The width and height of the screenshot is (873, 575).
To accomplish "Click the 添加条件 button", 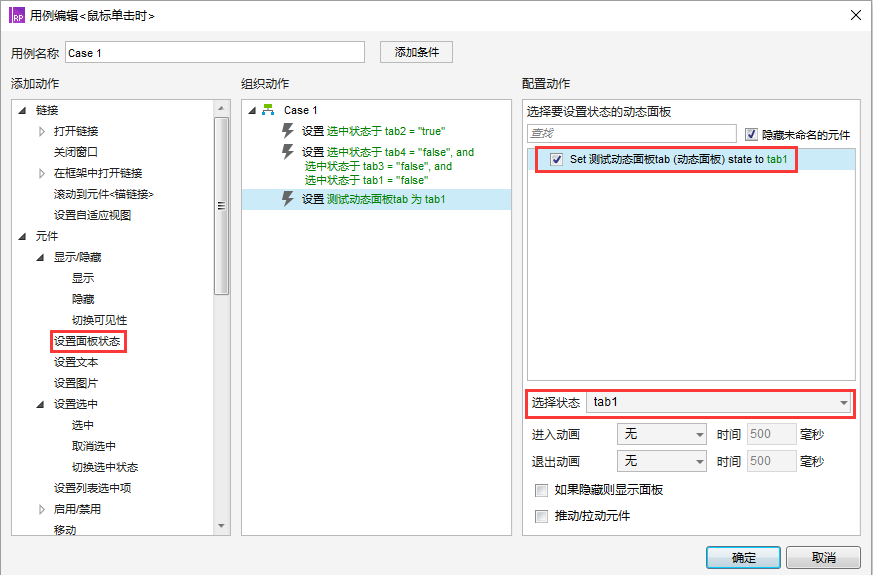I will [x=416, y=52].
